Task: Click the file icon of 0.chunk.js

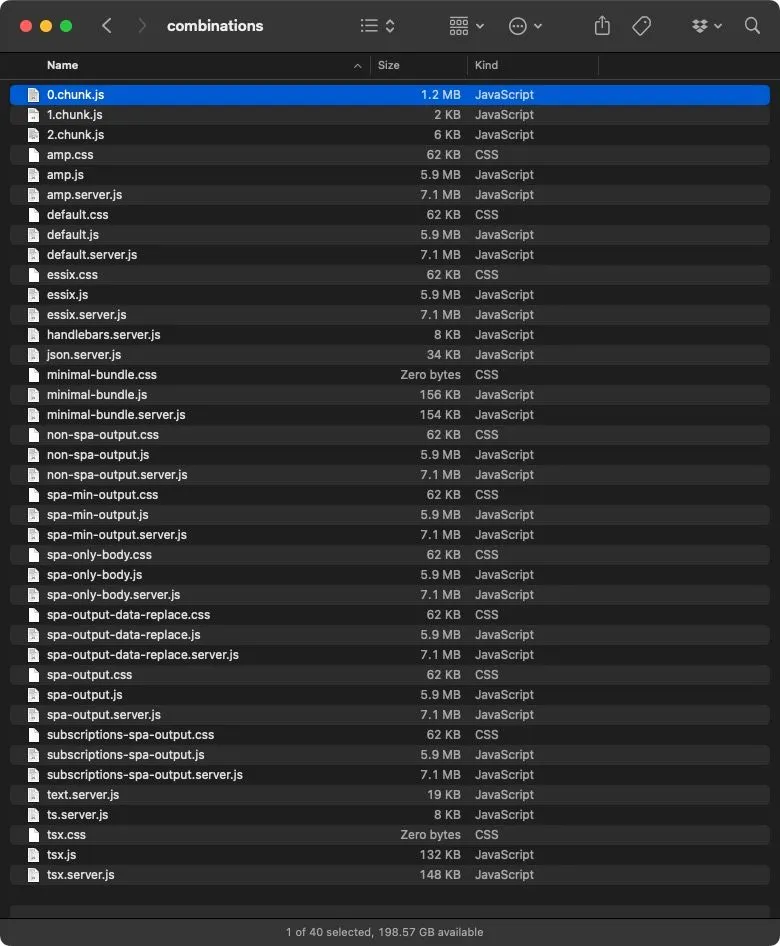Action: (x=34, y=95)
